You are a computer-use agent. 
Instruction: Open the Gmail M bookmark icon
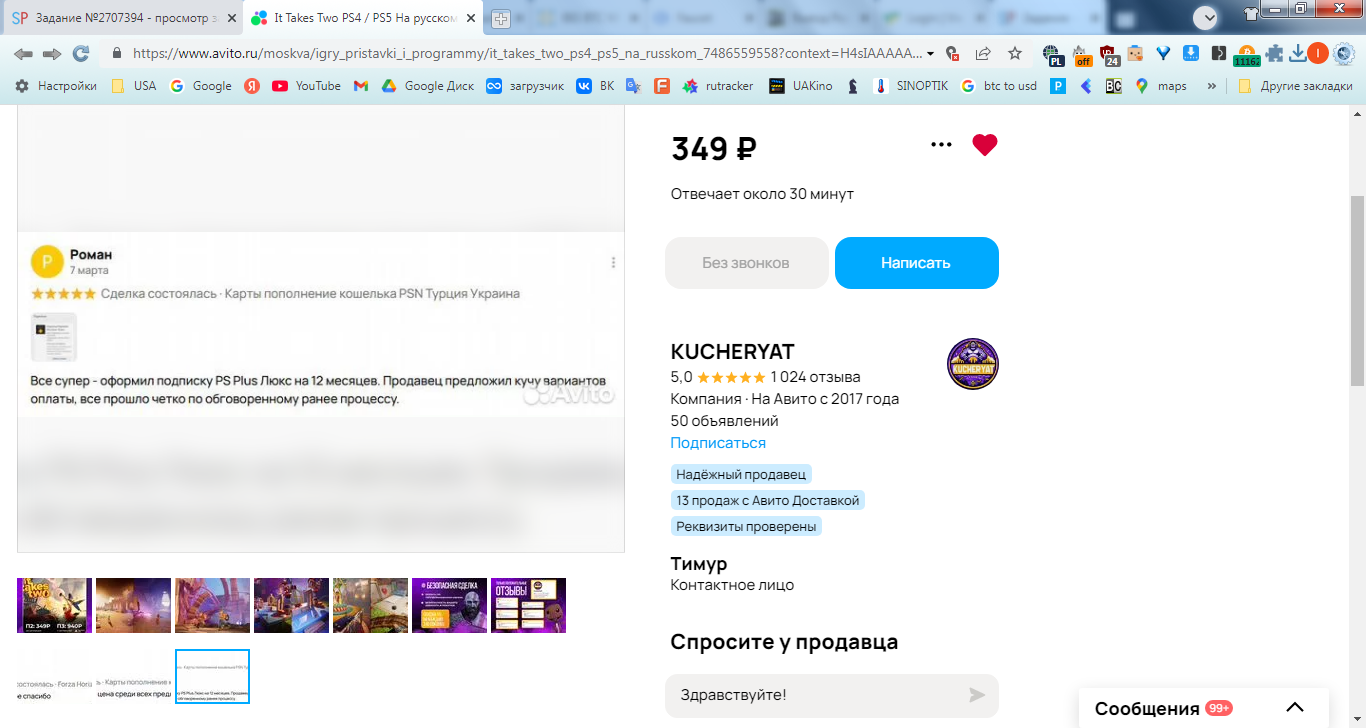point(361,86)
